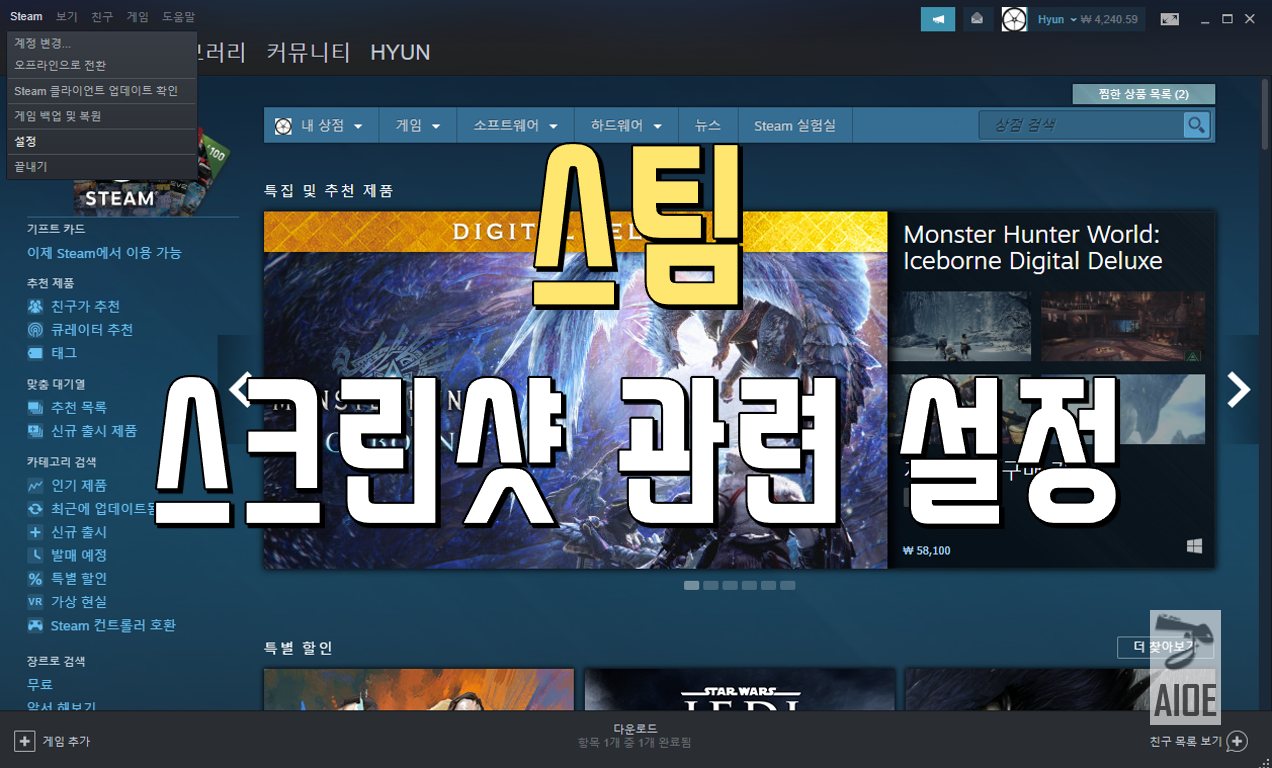The width and height of the screenshot is (1272, 768).
Task: Open 친구가 추천 link
Action: tap(85, 306)
